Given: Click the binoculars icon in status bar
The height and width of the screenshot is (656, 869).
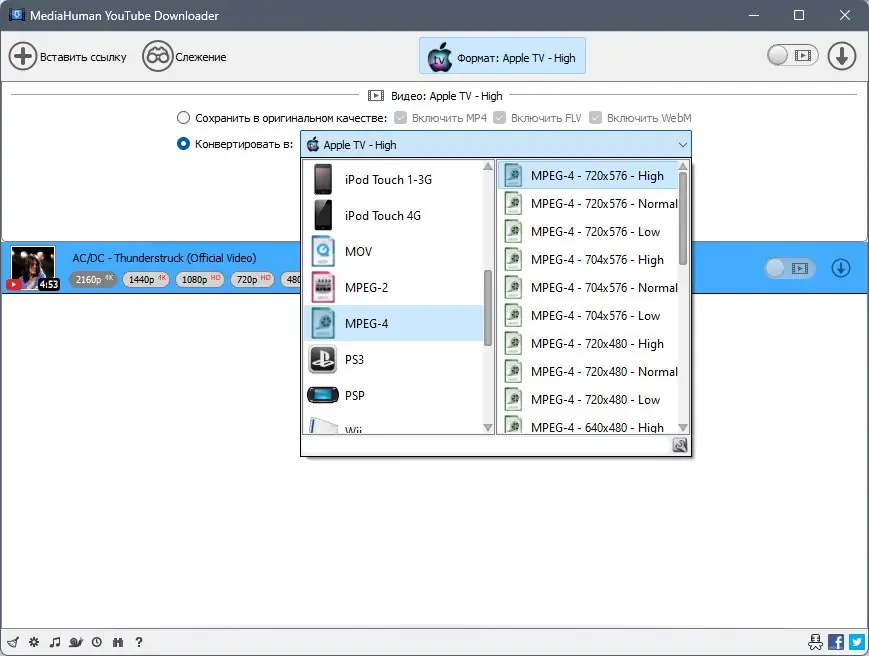Looking at the screenshot, I should click(117, 642).
